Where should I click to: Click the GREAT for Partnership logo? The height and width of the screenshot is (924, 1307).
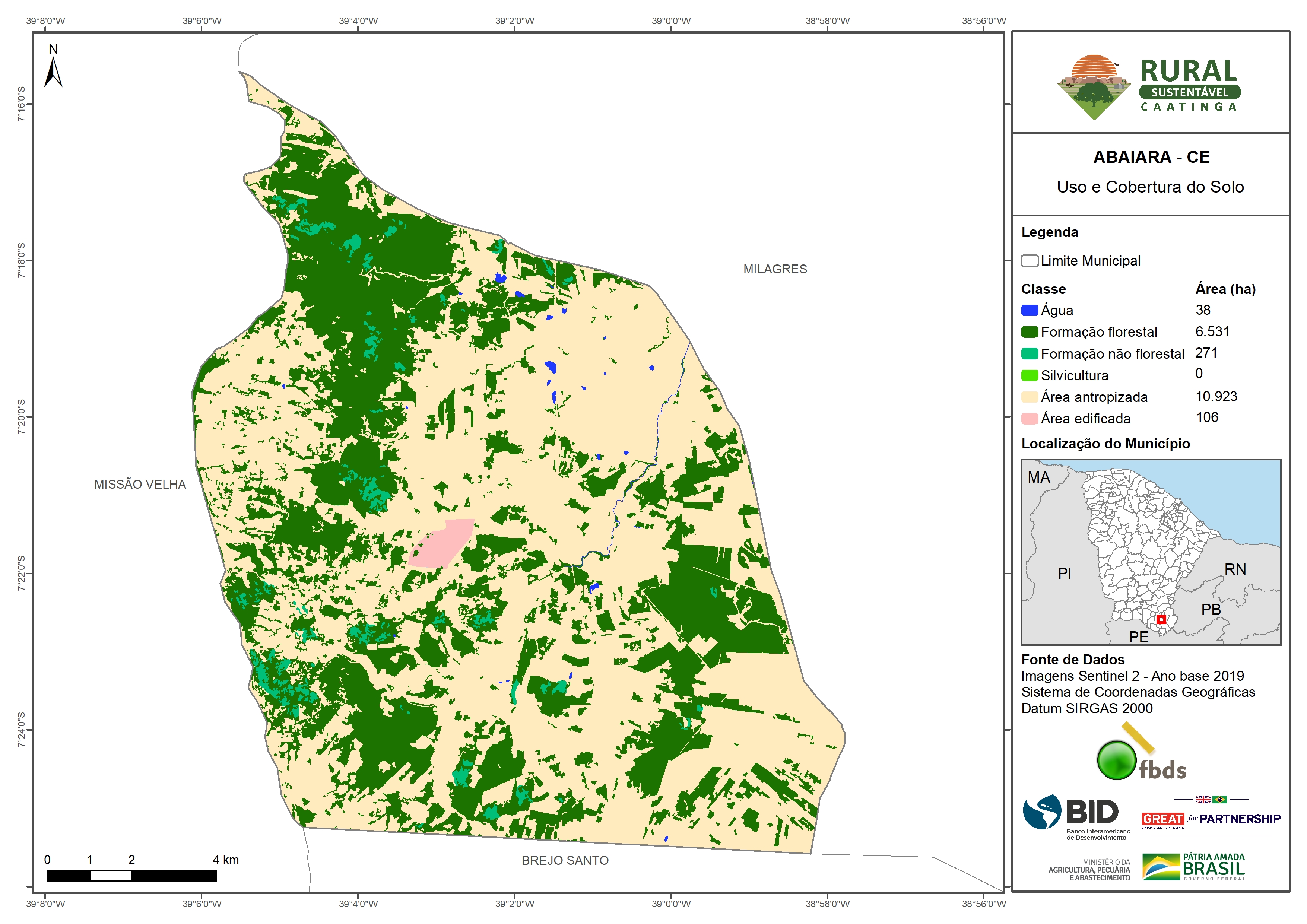(x=1211, y=818)
